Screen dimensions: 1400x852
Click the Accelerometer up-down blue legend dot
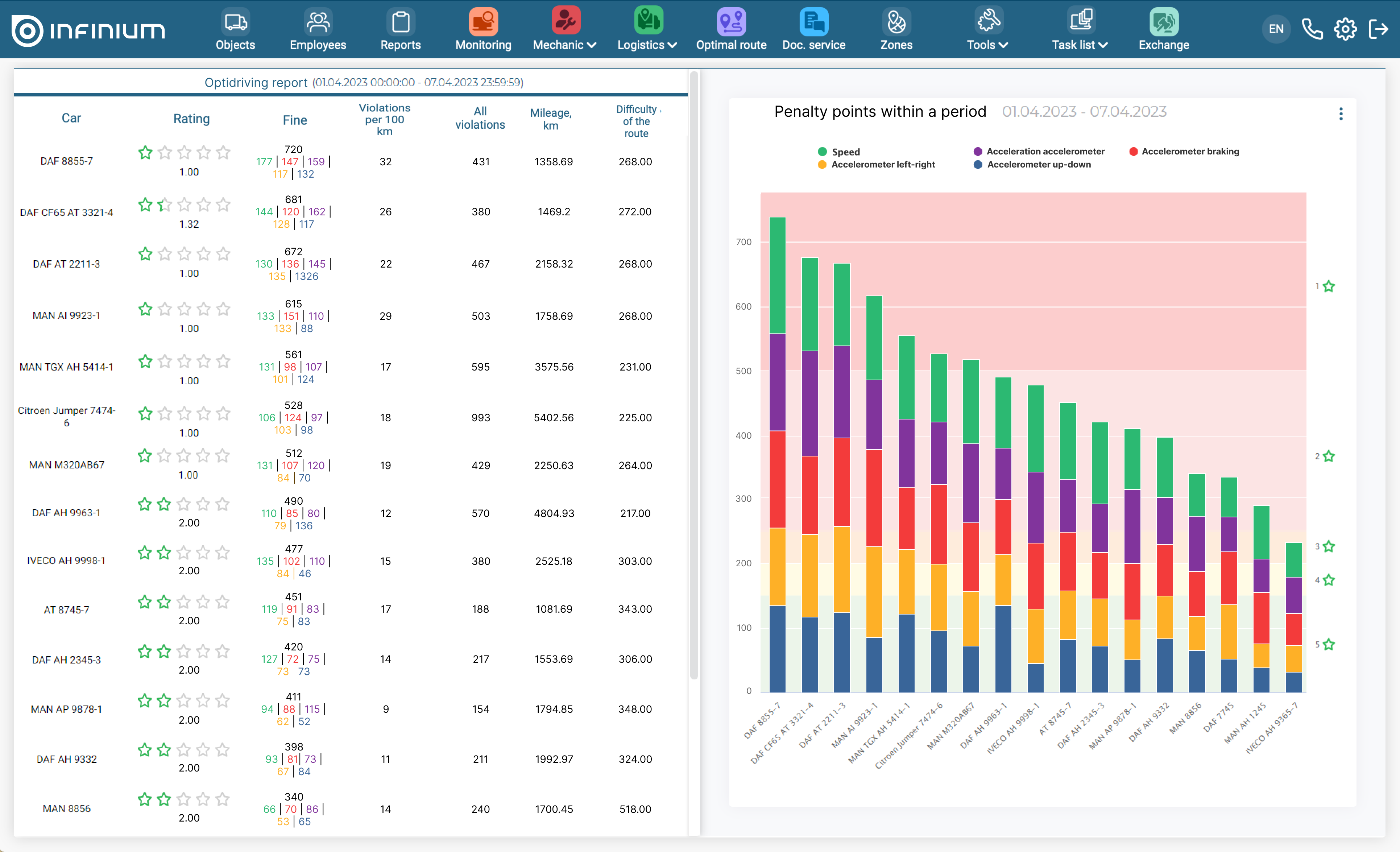978,164
